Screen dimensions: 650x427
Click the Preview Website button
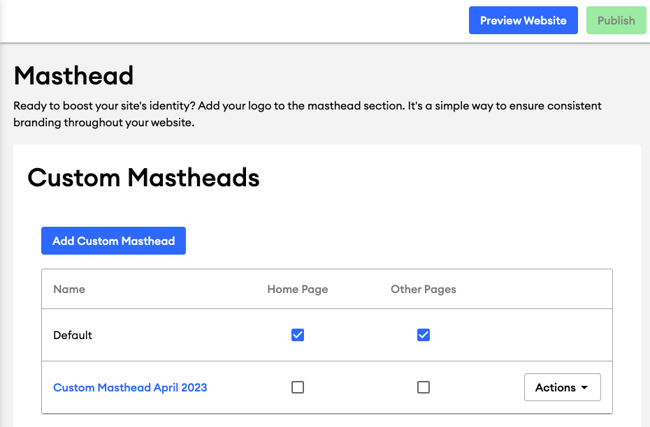point(523,20)
